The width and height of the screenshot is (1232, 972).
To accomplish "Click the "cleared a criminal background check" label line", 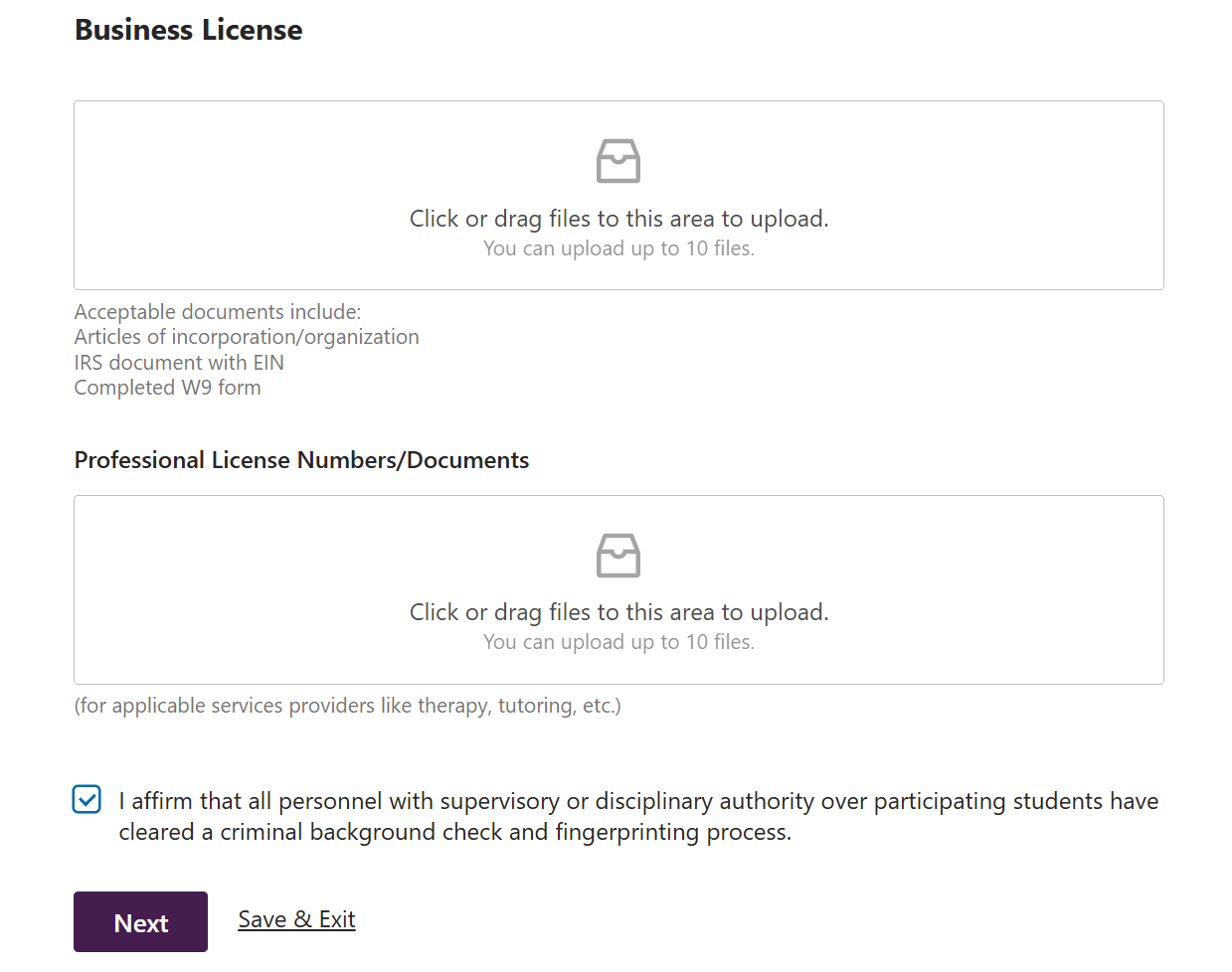I will 454,832.
